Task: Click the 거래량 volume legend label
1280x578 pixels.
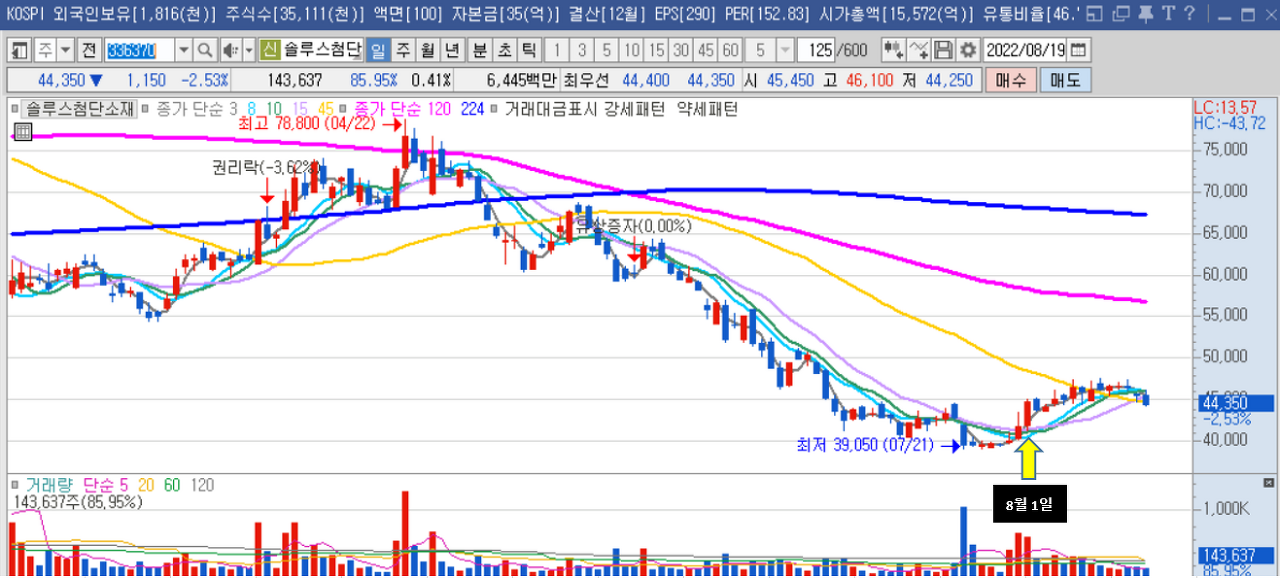Action: click(51, 485)
